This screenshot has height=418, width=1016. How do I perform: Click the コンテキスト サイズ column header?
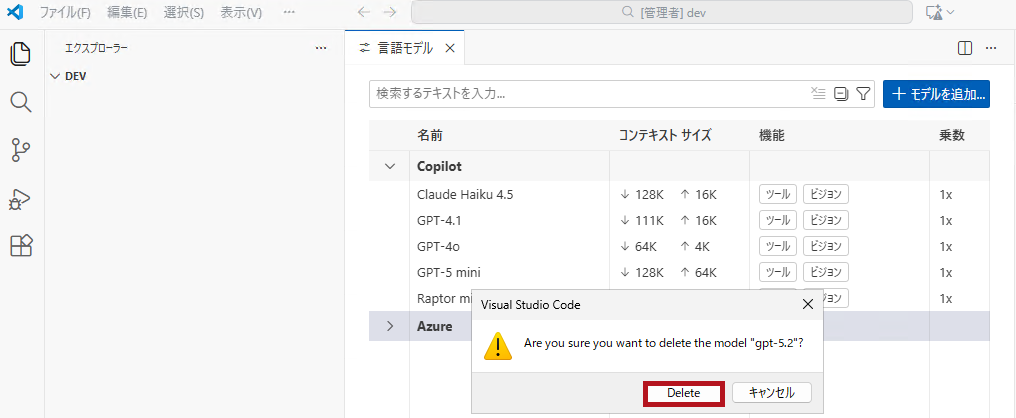[x=665, y=135]
